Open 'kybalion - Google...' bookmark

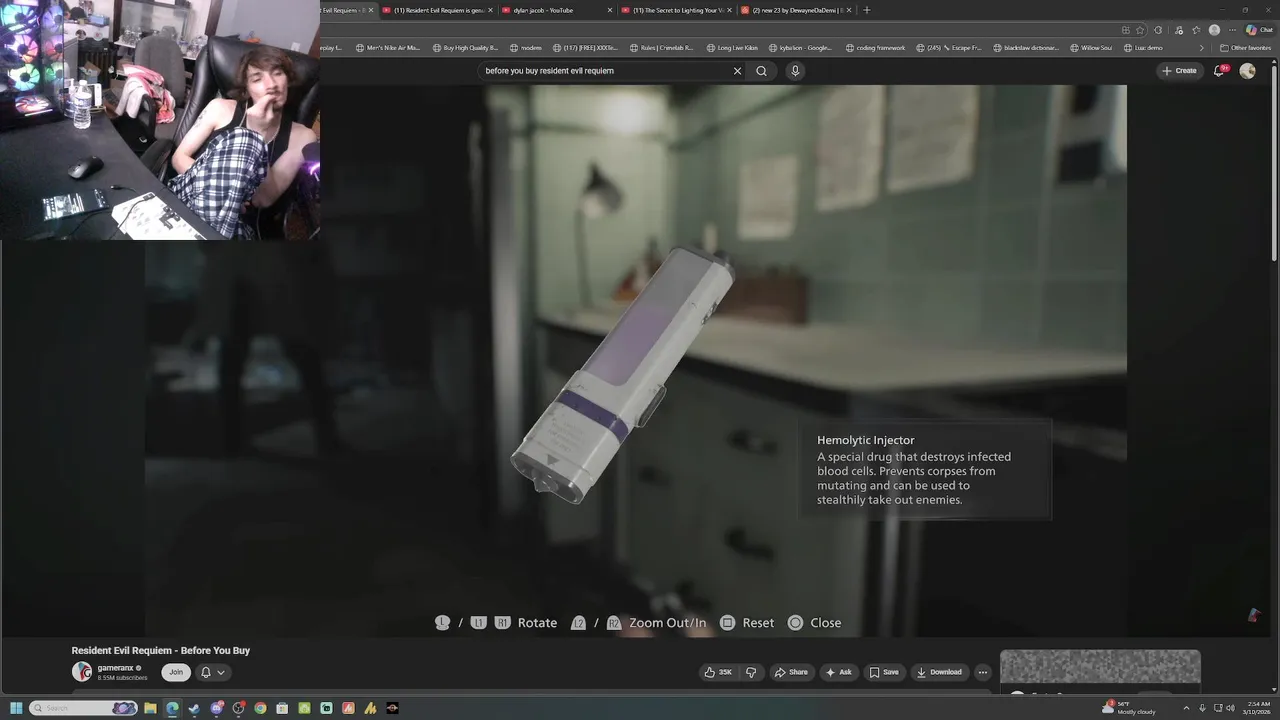point(799,48)
